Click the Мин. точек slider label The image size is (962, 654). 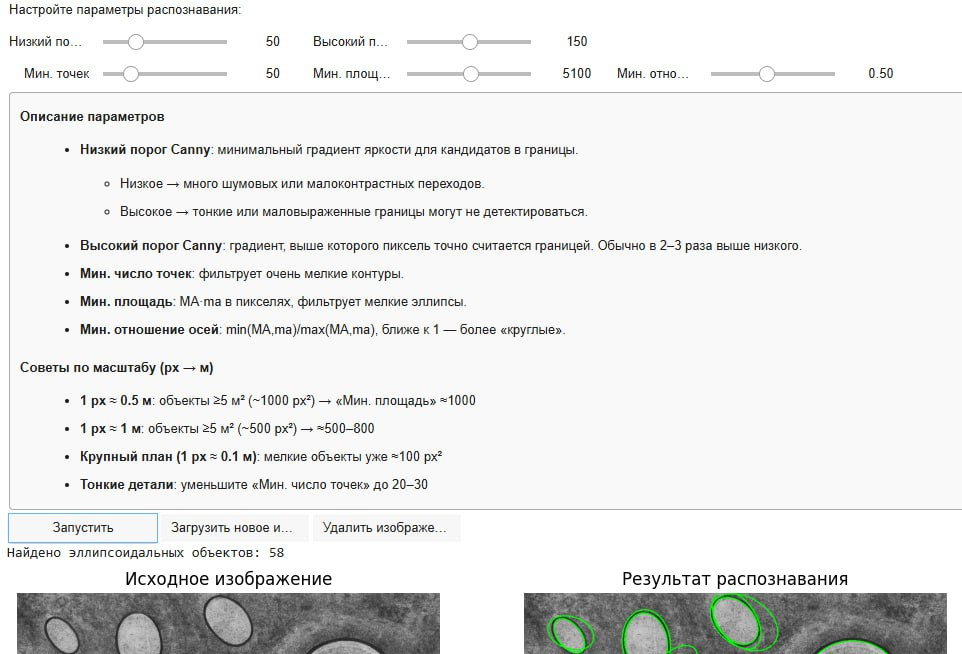click(56, 73)
